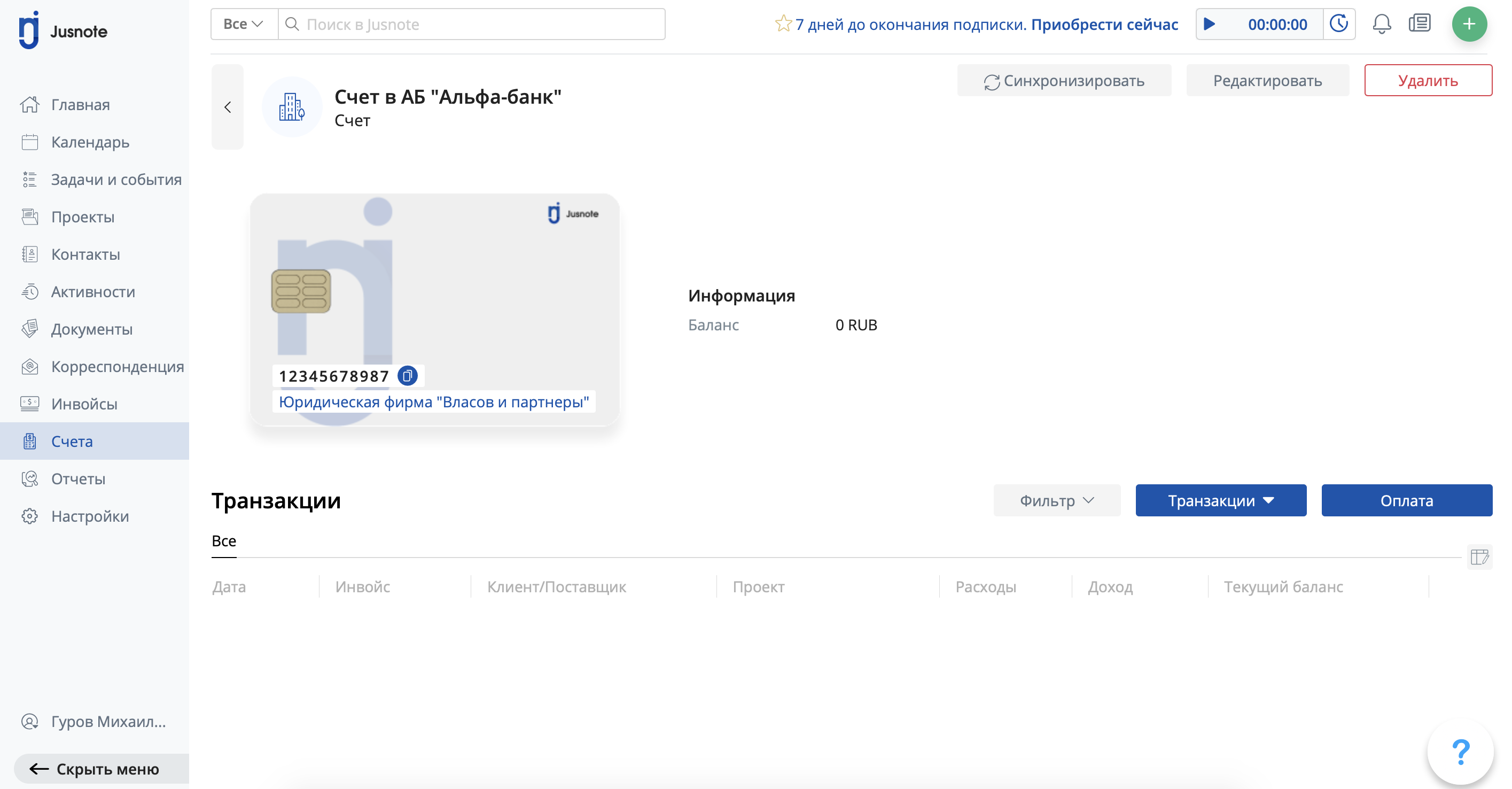This screenshot has height=789, width=1512.
Task: Click the Клиент/Поставщик column header
Action: 556,586
